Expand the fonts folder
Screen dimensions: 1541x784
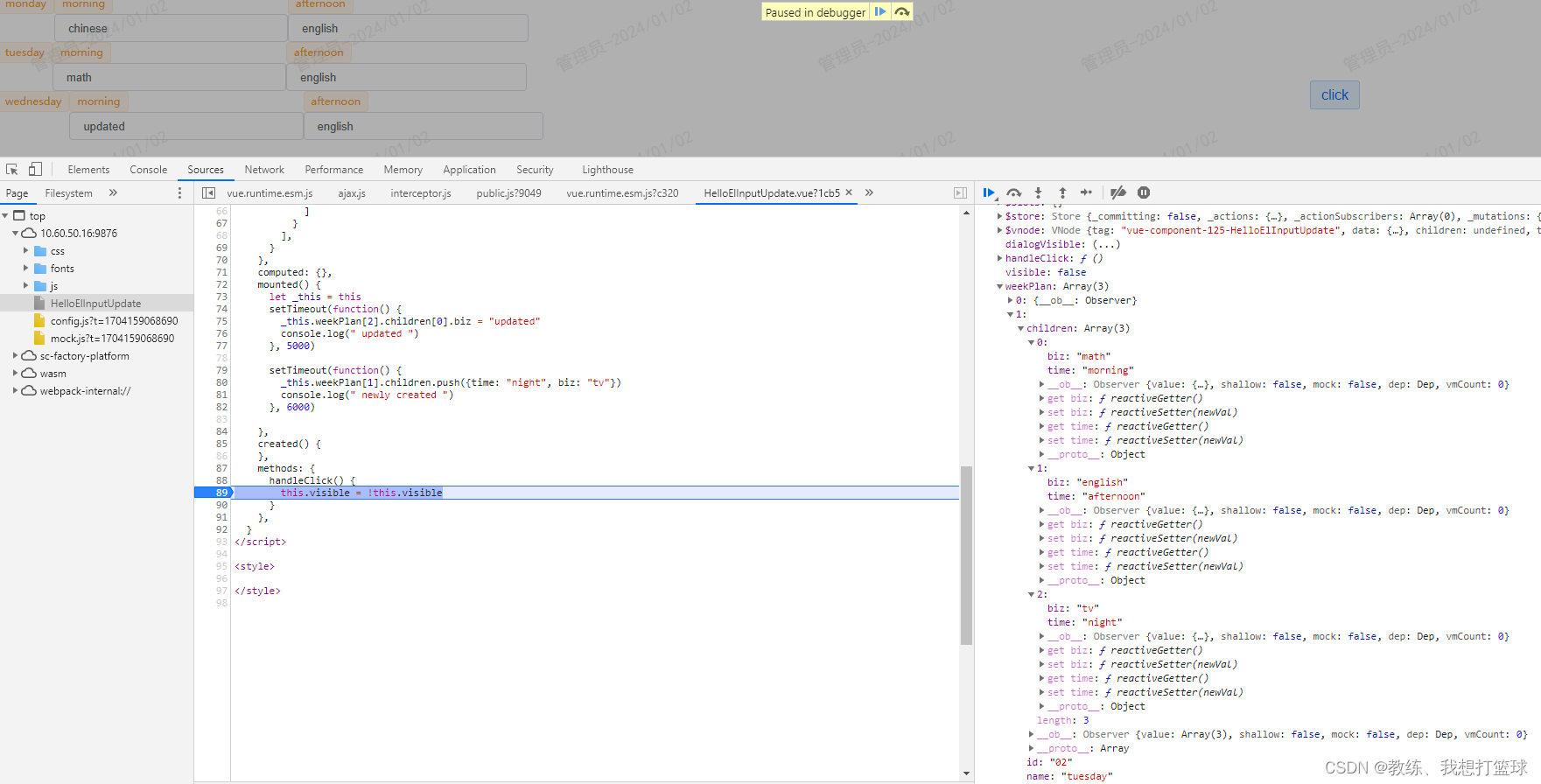pyautogui.click(x=25, y=269)
